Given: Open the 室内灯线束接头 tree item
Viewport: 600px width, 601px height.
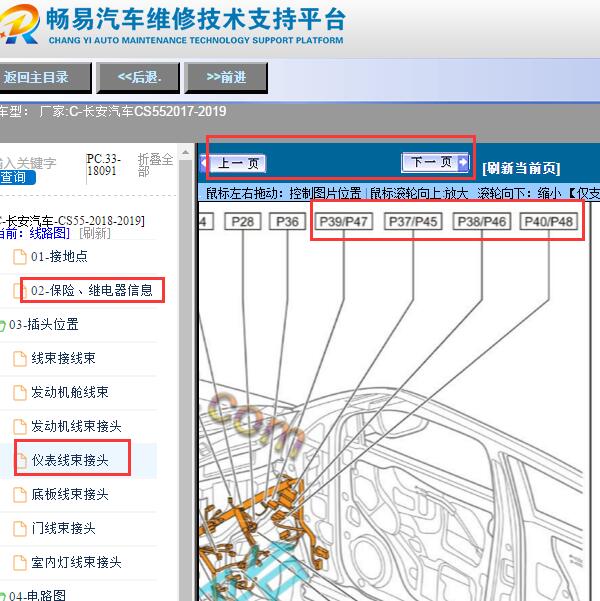Looking at the screenshot, I should pos(76,562).
